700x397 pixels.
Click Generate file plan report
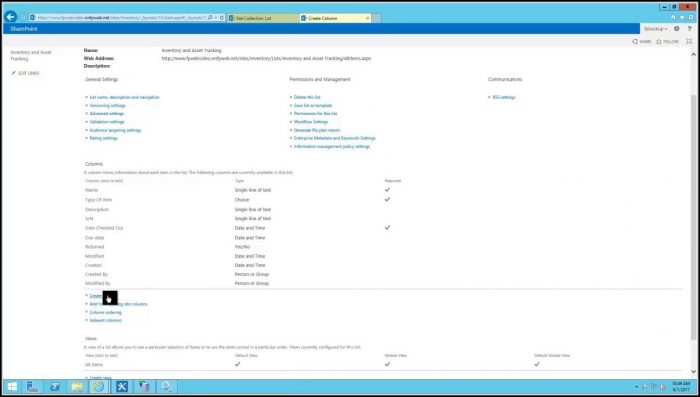tap(317, 130)
